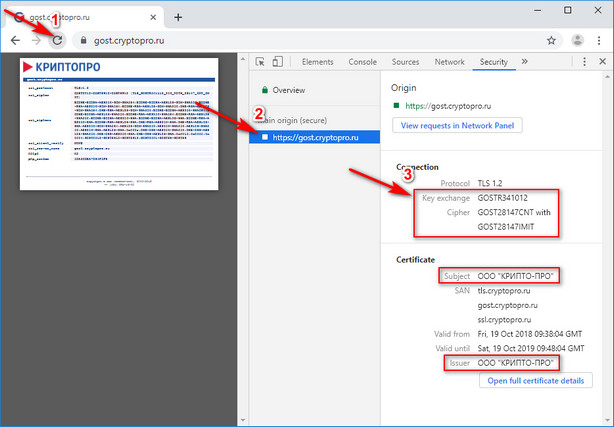Click the page scrollbar down arrow
This screenshot has height=427, width=614.
coord(243,420)
